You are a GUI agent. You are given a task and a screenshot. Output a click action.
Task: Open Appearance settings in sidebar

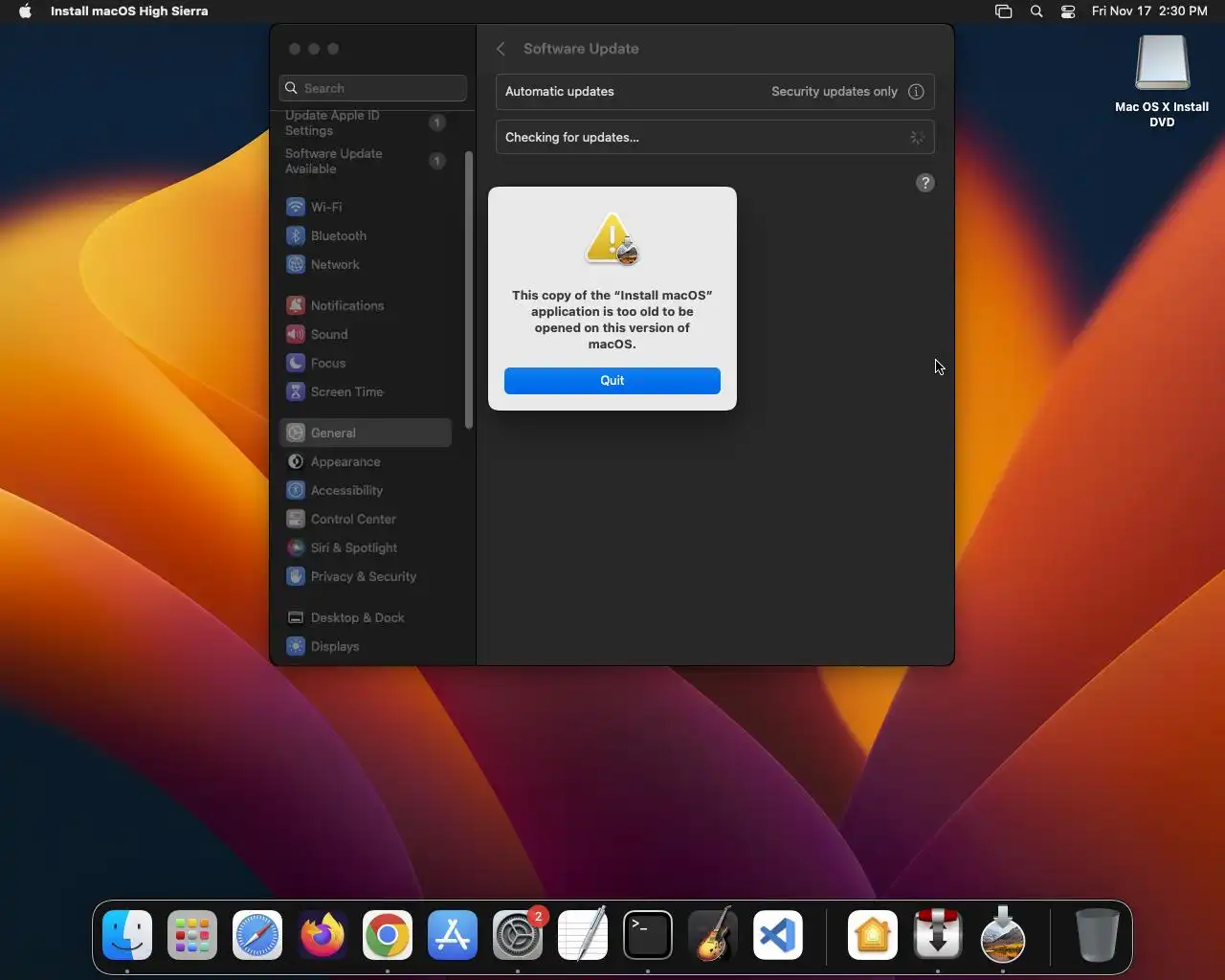pyautogui.click(x=365, y=461)
